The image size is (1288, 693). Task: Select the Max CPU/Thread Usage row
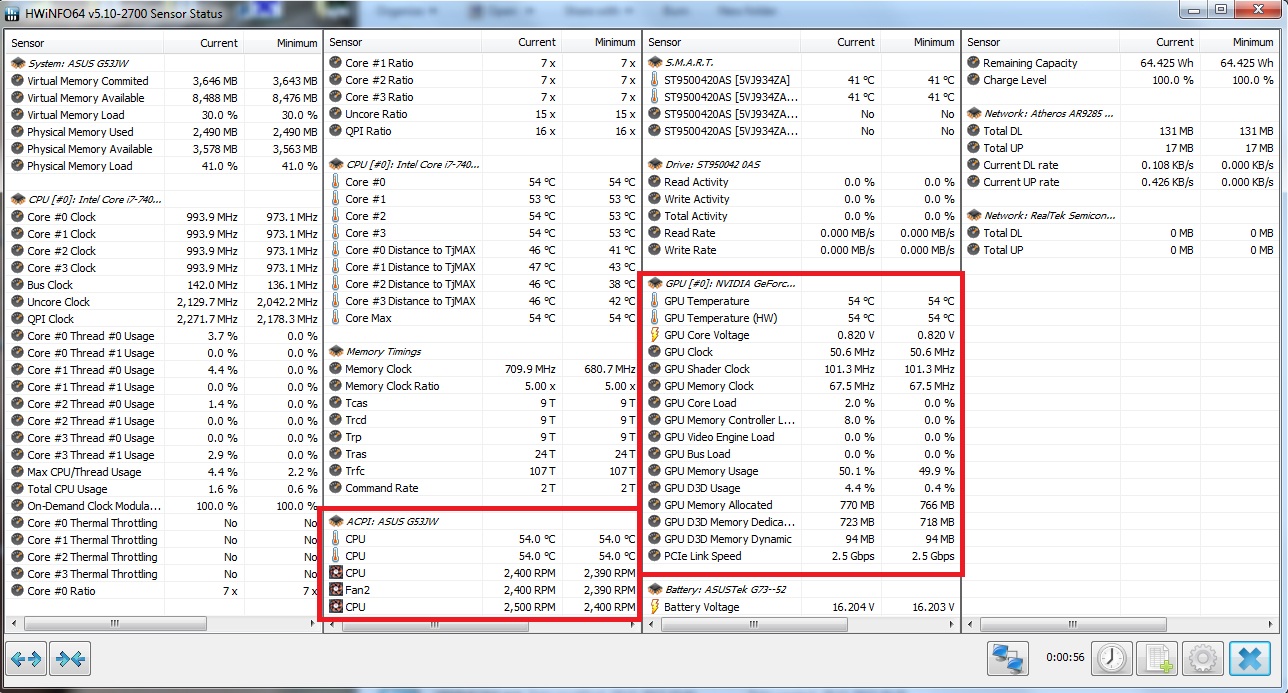[x=164, y=472]
